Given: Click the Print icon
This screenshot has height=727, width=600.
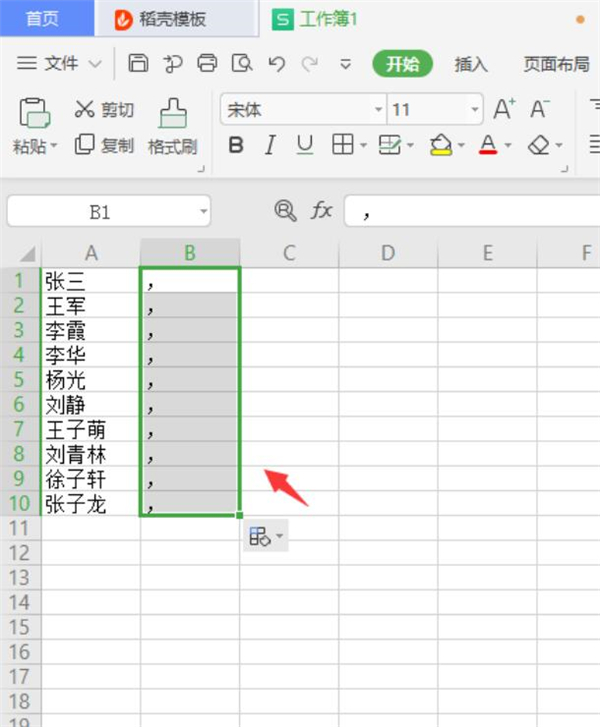Looking at the screenshot, I should 207,63.
